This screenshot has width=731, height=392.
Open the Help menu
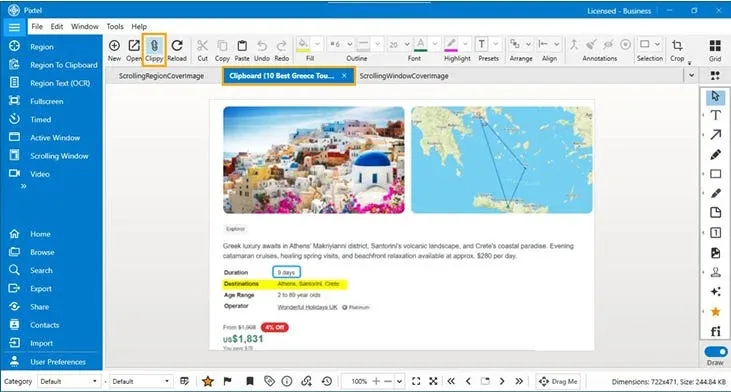coord(139,27)
